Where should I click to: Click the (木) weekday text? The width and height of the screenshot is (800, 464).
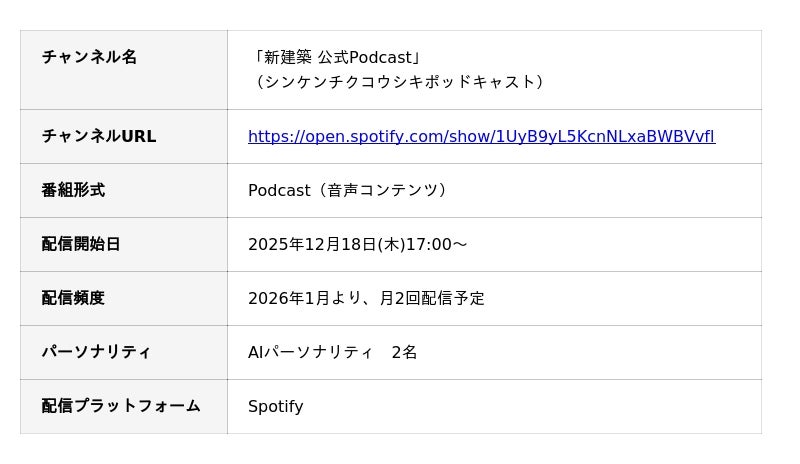pos(390,244)
